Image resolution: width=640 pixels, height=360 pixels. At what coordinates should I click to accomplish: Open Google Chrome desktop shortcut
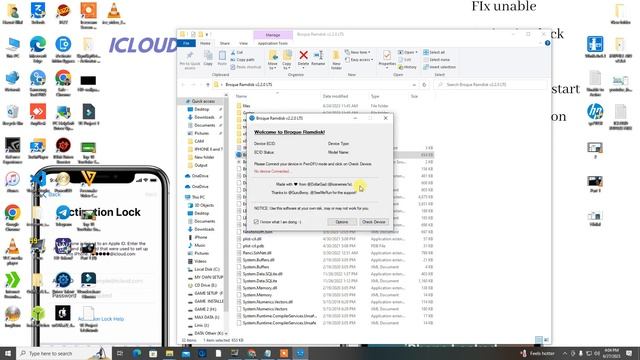coord(13,218)
